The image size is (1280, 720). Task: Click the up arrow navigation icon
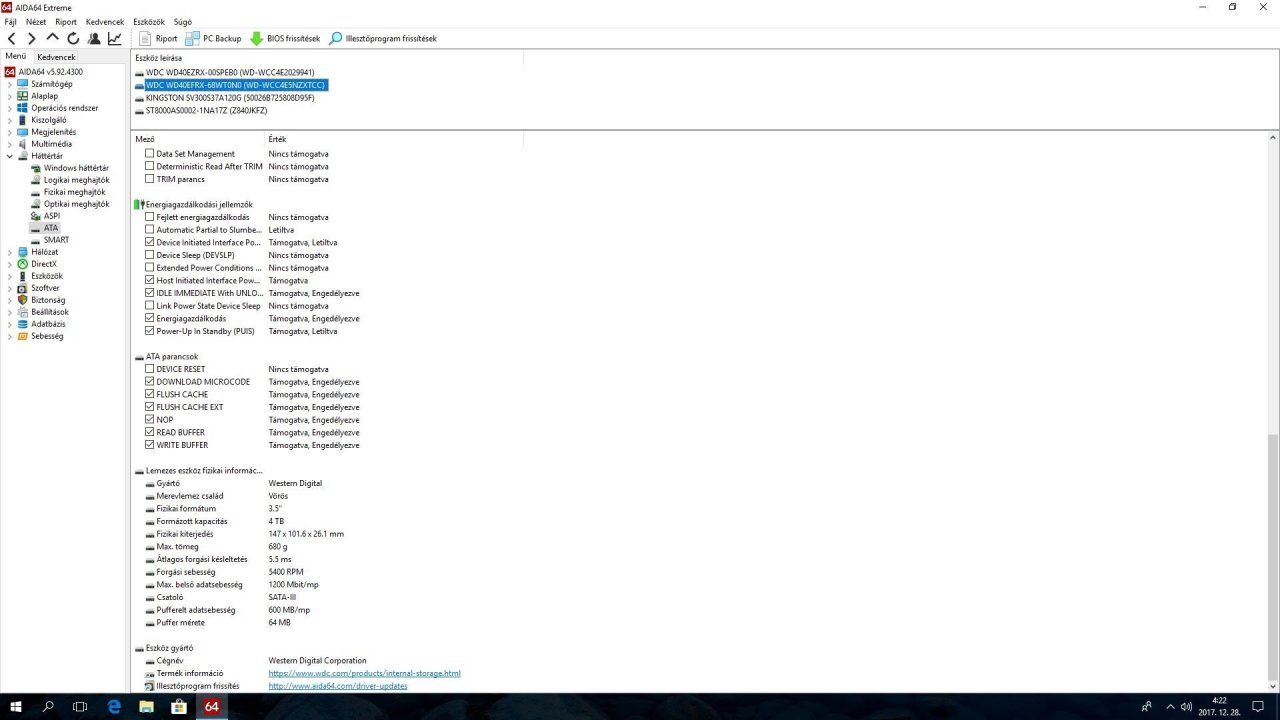coord(53,38)
